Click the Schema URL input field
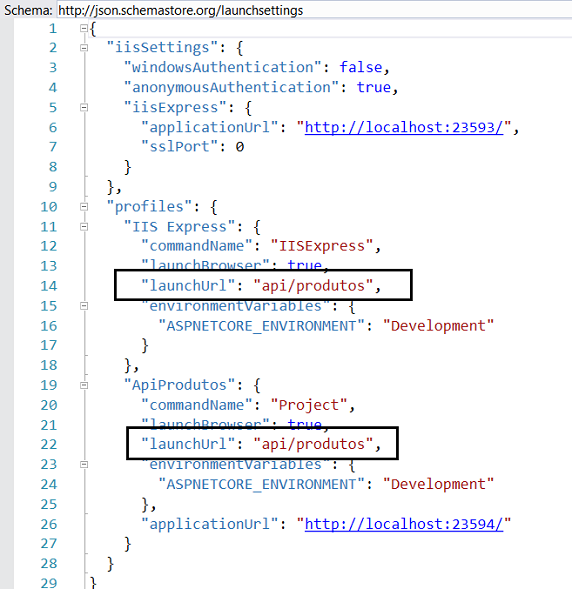The height and width of the screenshot is (589, 572). pyautogui.click(x=315, y=9)
